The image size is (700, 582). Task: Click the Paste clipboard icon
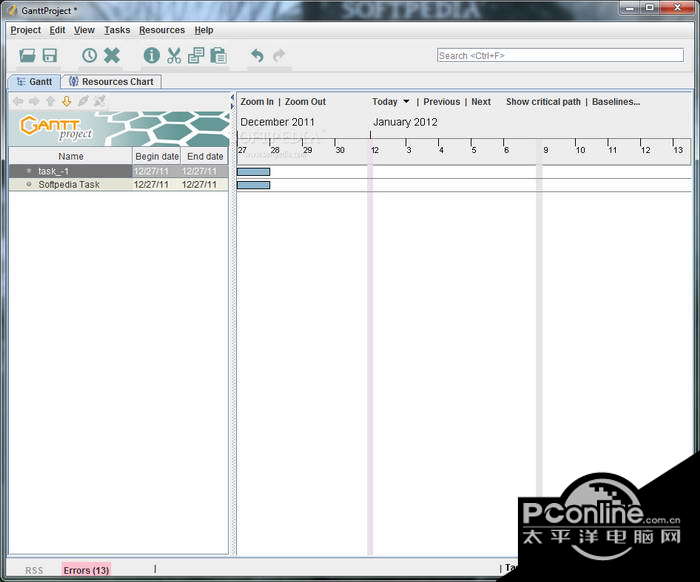click(218, 56)
